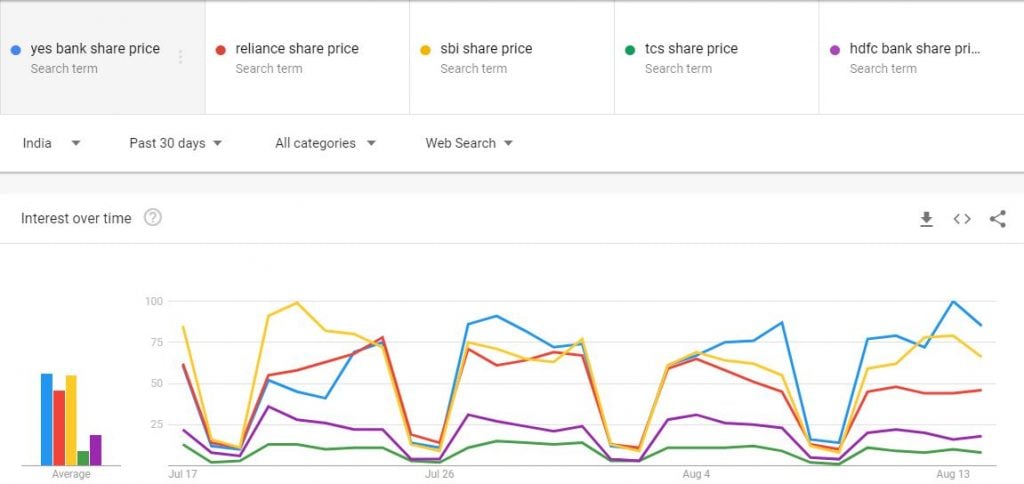
Task: Open the India region dropdown
Action: click(51, 143)
